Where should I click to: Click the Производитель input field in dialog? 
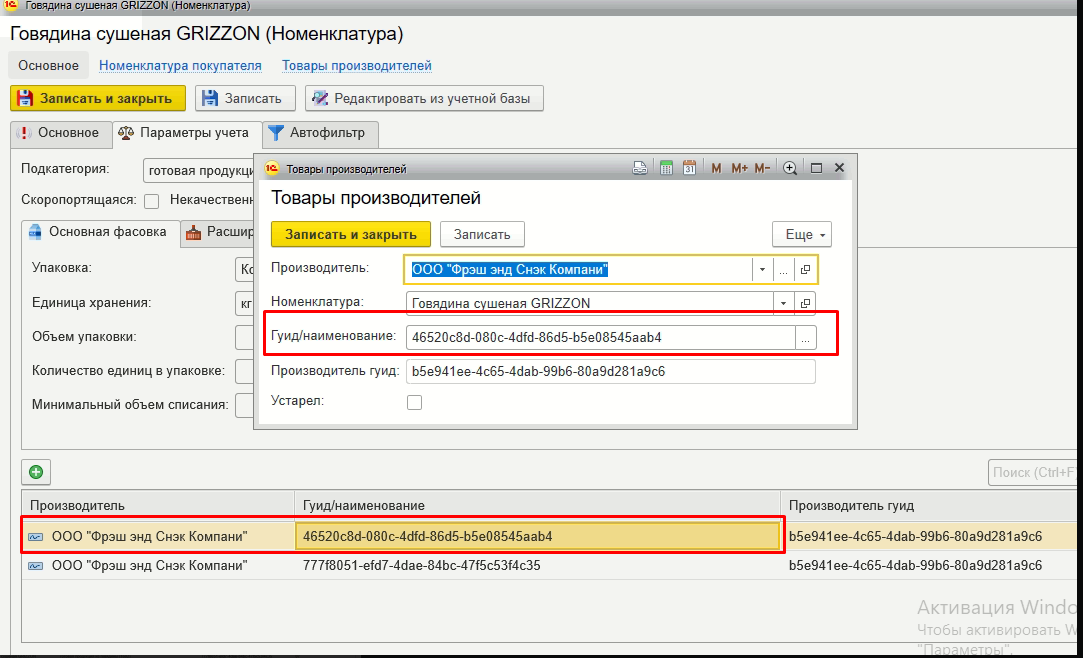(x=579, y=269)
